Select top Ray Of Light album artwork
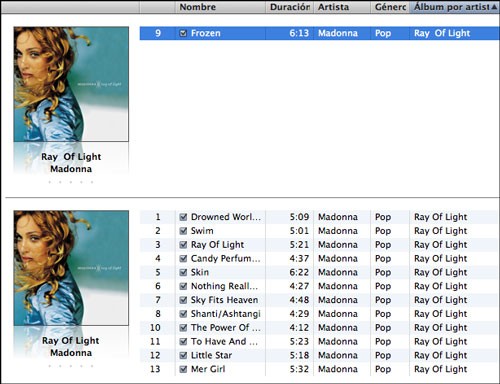 coord(71,84)
